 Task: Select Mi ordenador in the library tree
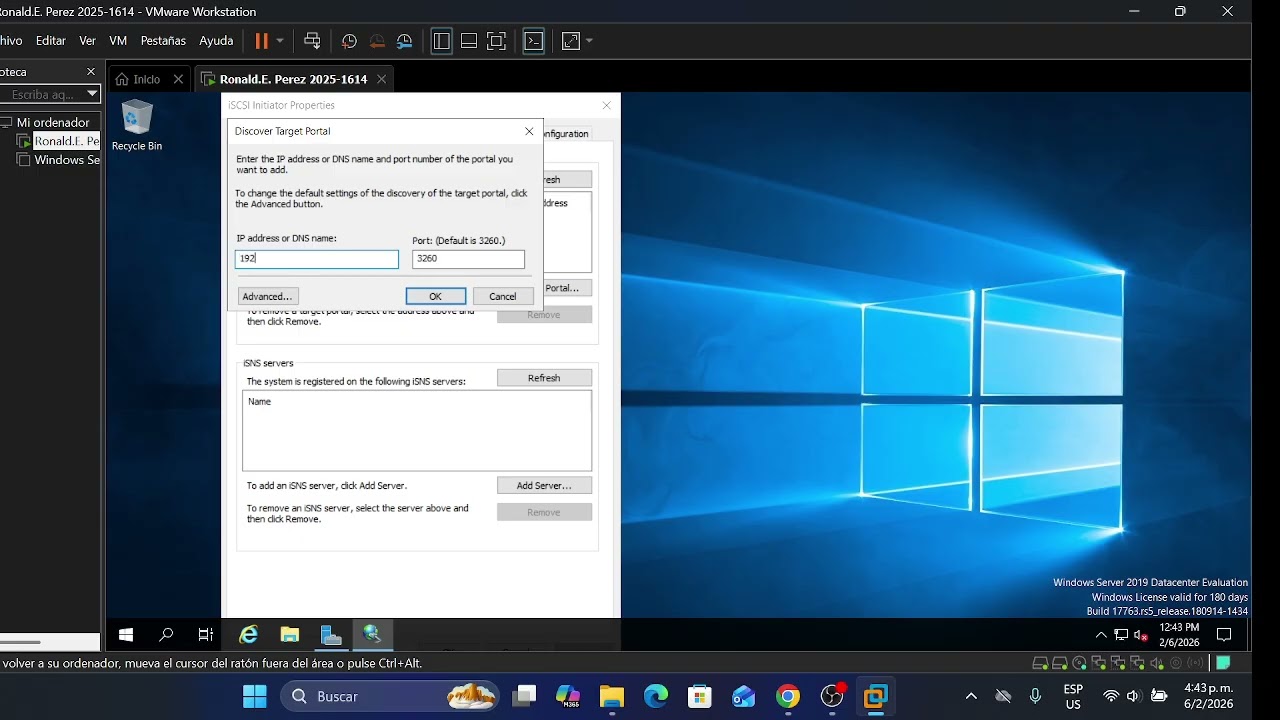[x=52, y=122]
